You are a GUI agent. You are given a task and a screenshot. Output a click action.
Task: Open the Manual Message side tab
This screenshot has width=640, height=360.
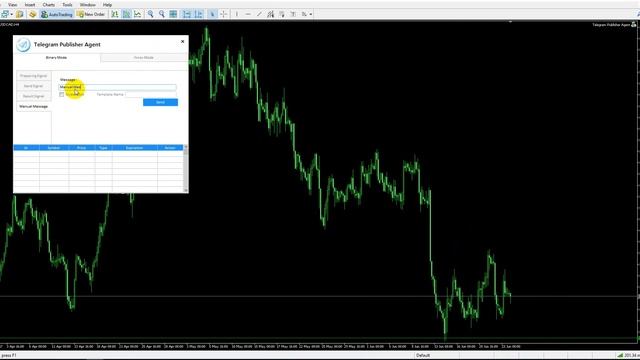pos(33,107)
